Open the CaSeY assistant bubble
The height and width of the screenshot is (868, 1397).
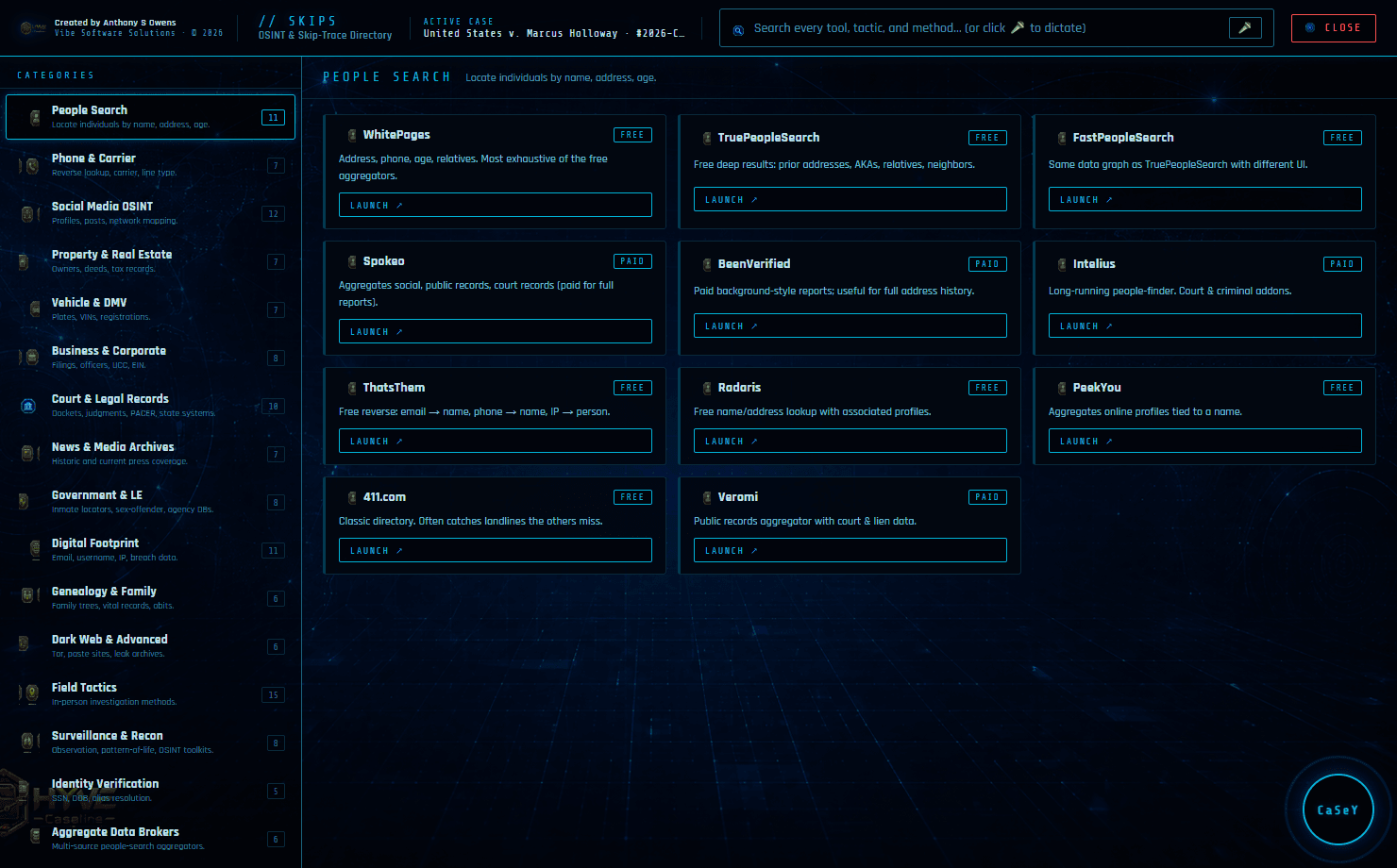click(1338, 810)
